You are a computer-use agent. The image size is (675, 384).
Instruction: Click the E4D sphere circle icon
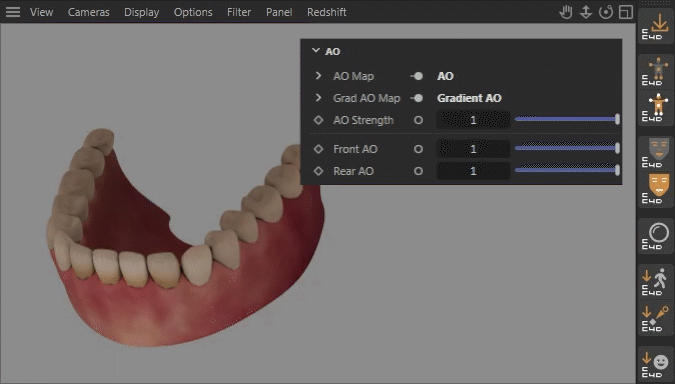pyautogui.click(x=656, y=235)
